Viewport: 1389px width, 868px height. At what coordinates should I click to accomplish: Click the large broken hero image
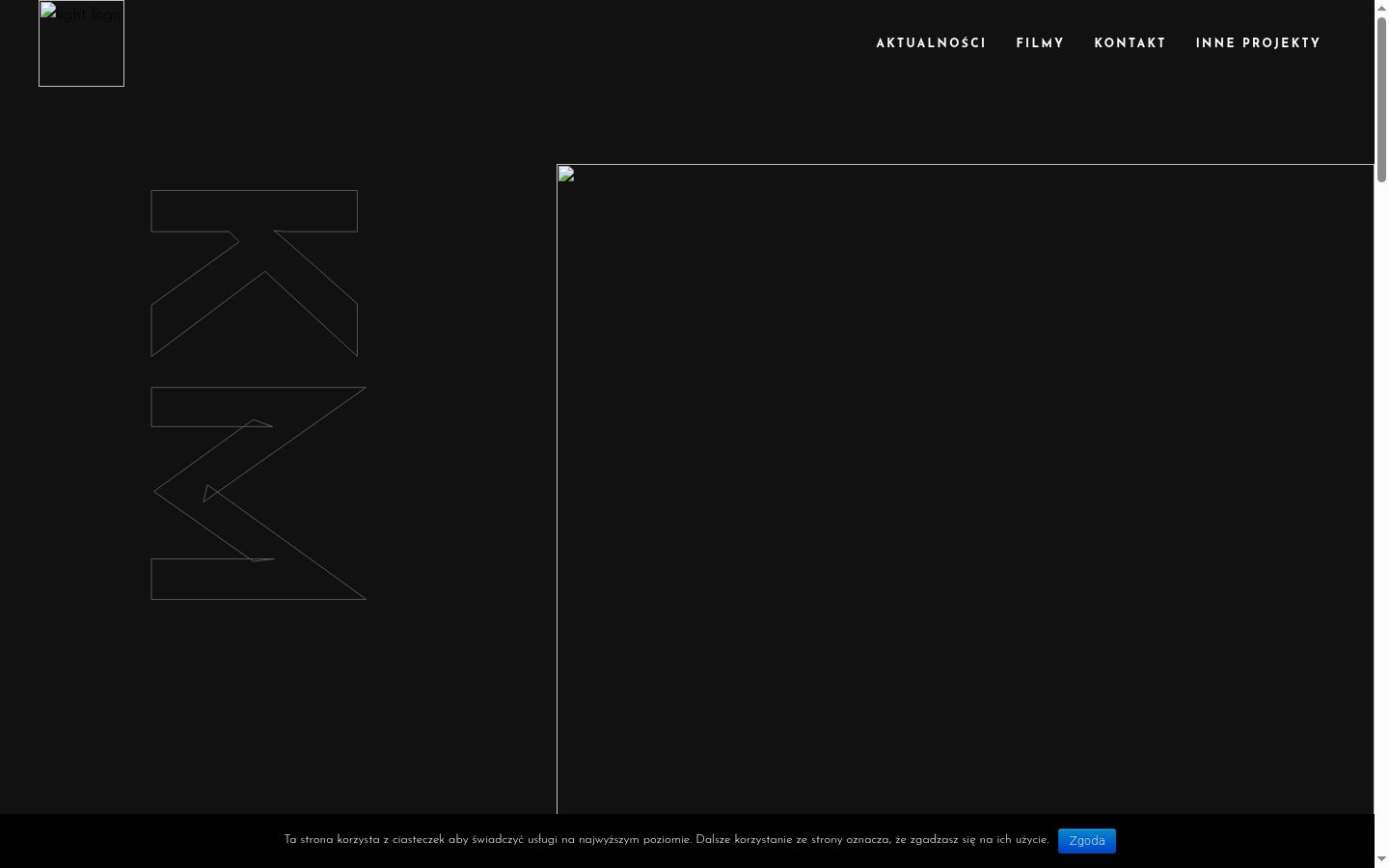(x=965, y=489)
